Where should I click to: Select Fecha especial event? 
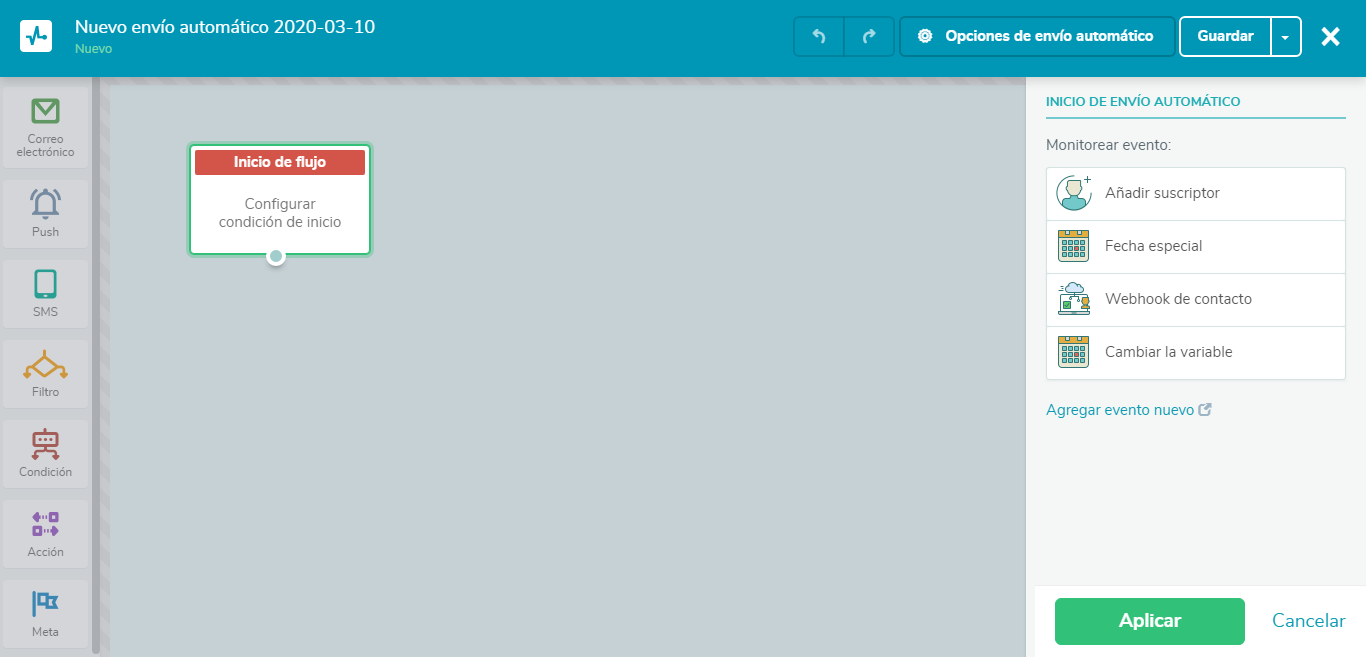[1196, 246]
